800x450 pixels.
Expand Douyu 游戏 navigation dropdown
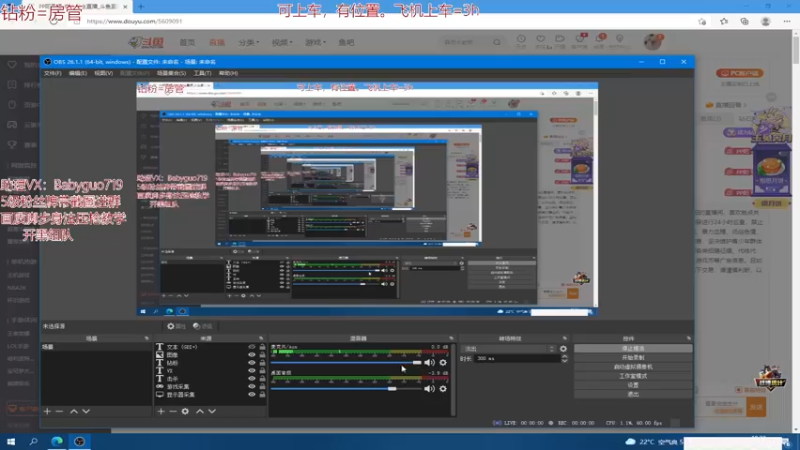click(x=315, y=42)
